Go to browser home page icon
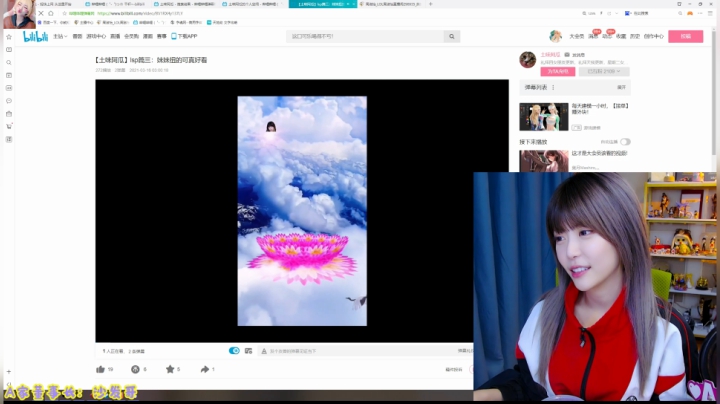The height and width of the screenshot is (404, 720). [51, 13]
